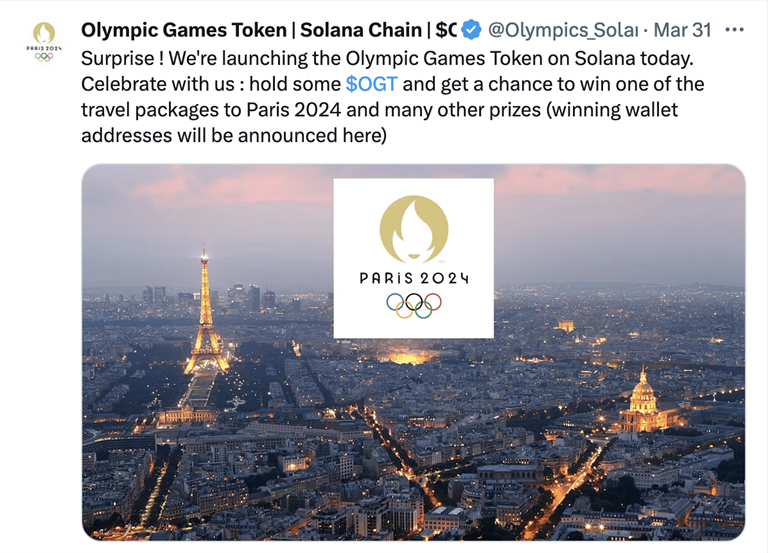
Task: Open the tweet's three-dot more menu
Action: tap(734, 30)
